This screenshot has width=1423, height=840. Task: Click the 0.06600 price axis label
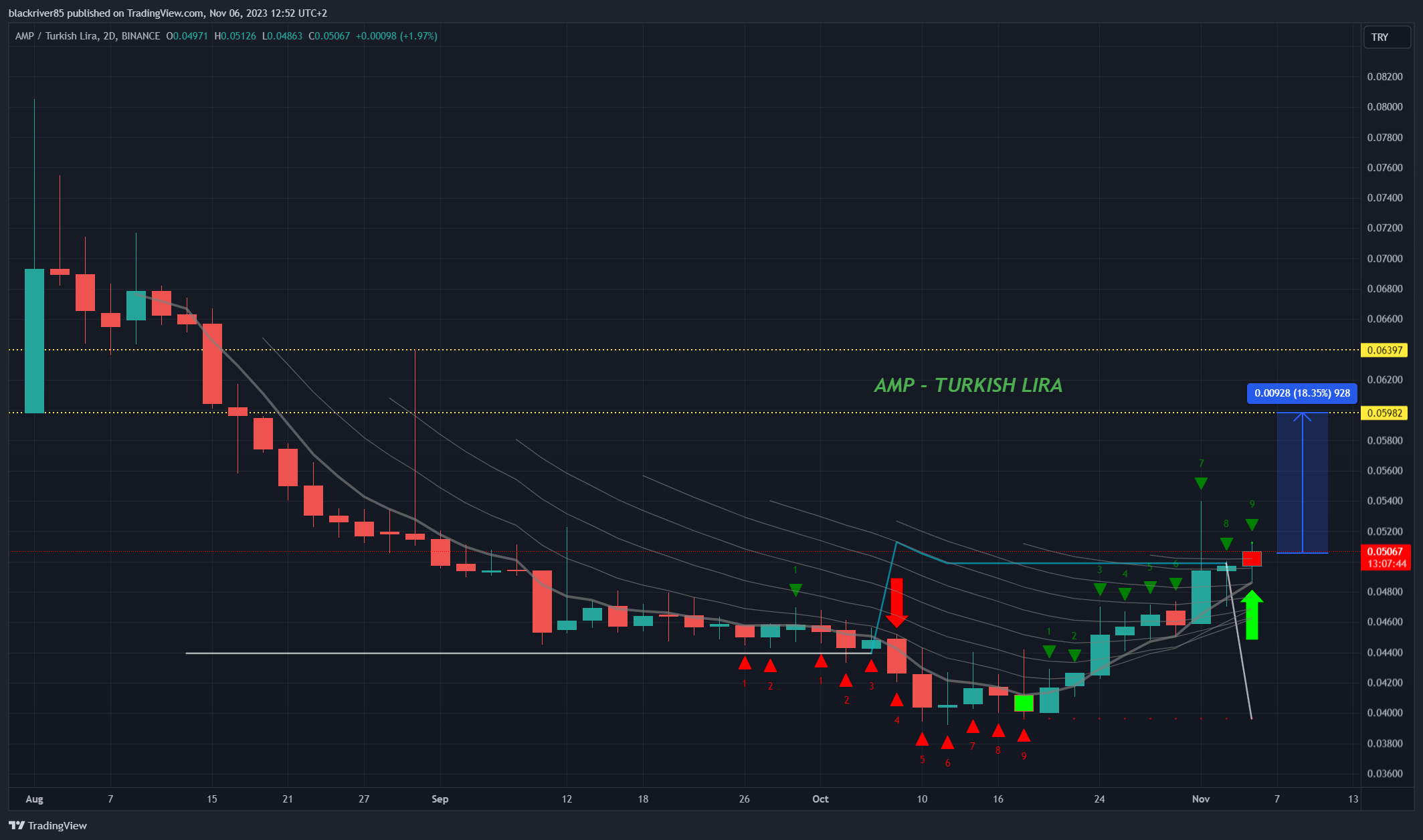1385,319
